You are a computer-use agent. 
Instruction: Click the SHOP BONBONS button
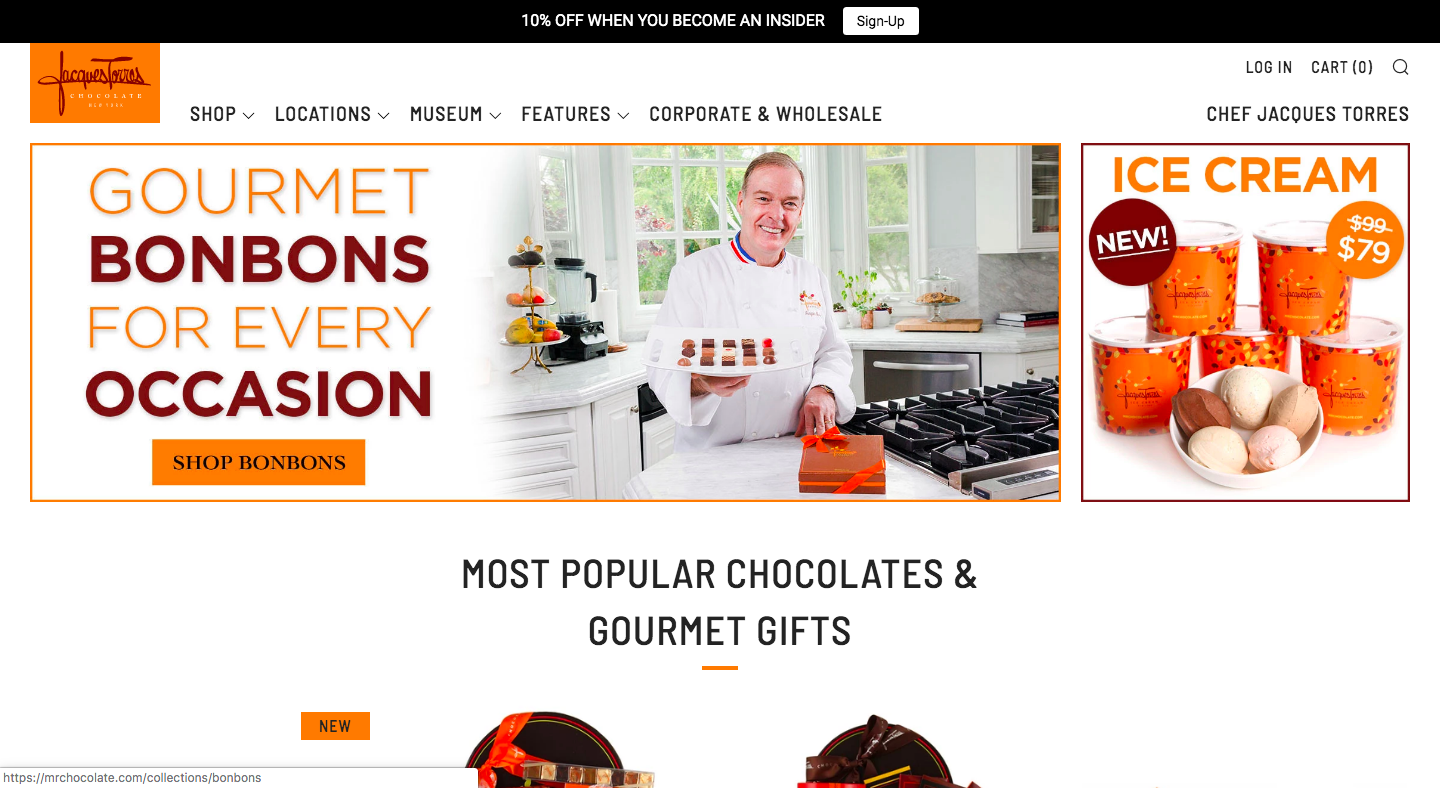(x=258, y=462)
